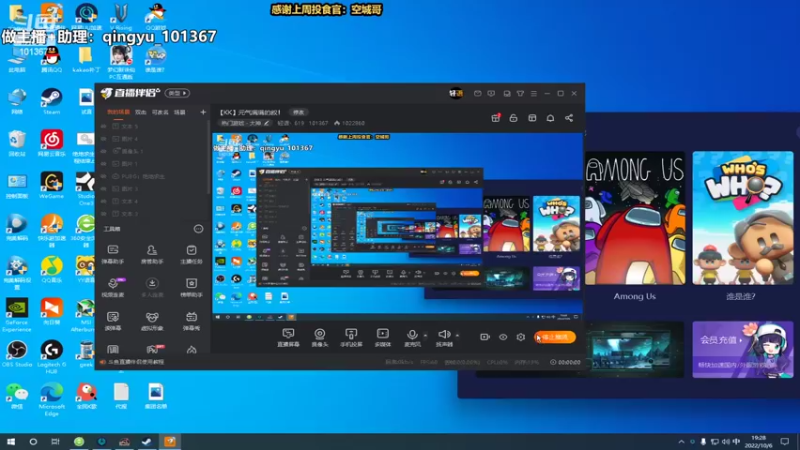The image size is (800, 450).
Task: Select the PUBG 绝地求生 source row
Action: point(152,176)
